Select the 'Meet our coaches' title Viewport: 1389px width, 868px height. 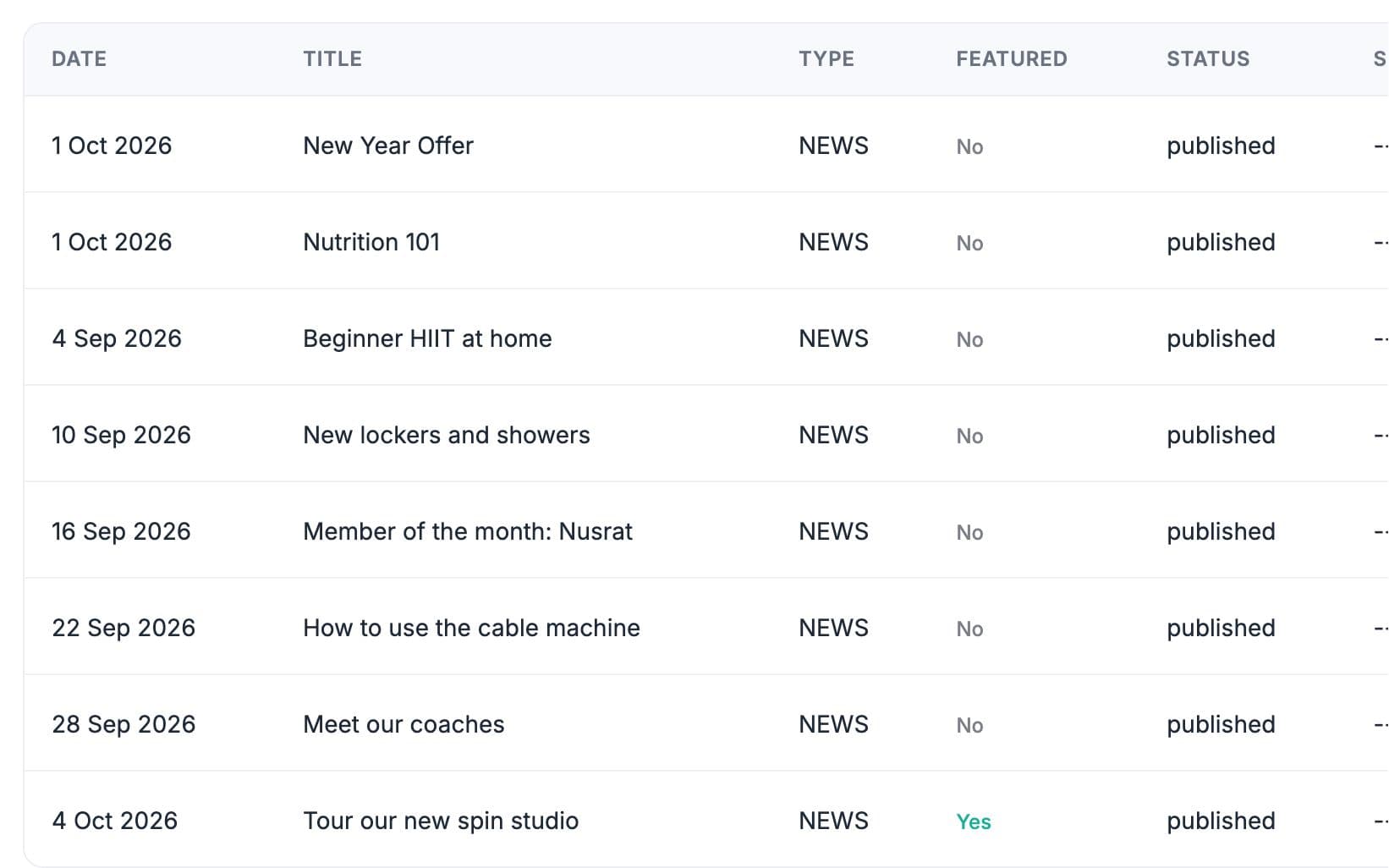point(404,724)
